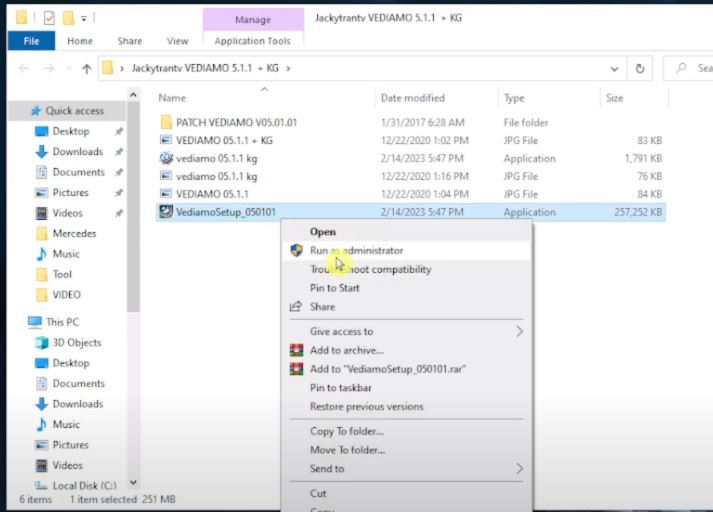Open the VIDEO folder in sidebar
713x512 pixels.
[66, 295]
